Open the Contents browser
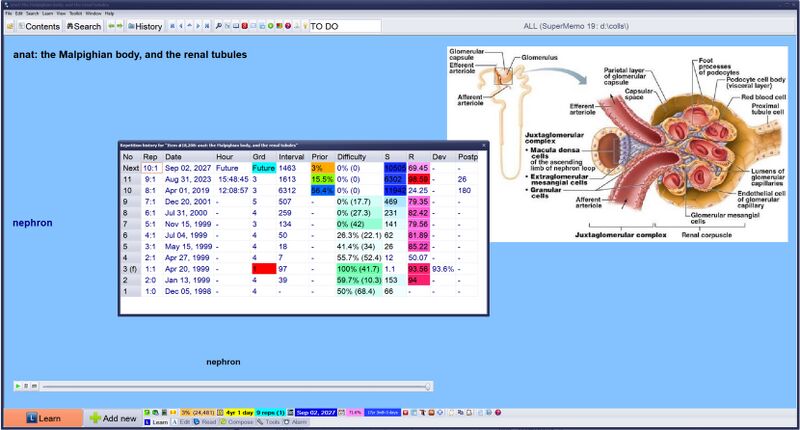Viewport: 800px width, 430px height. [39, 26]
